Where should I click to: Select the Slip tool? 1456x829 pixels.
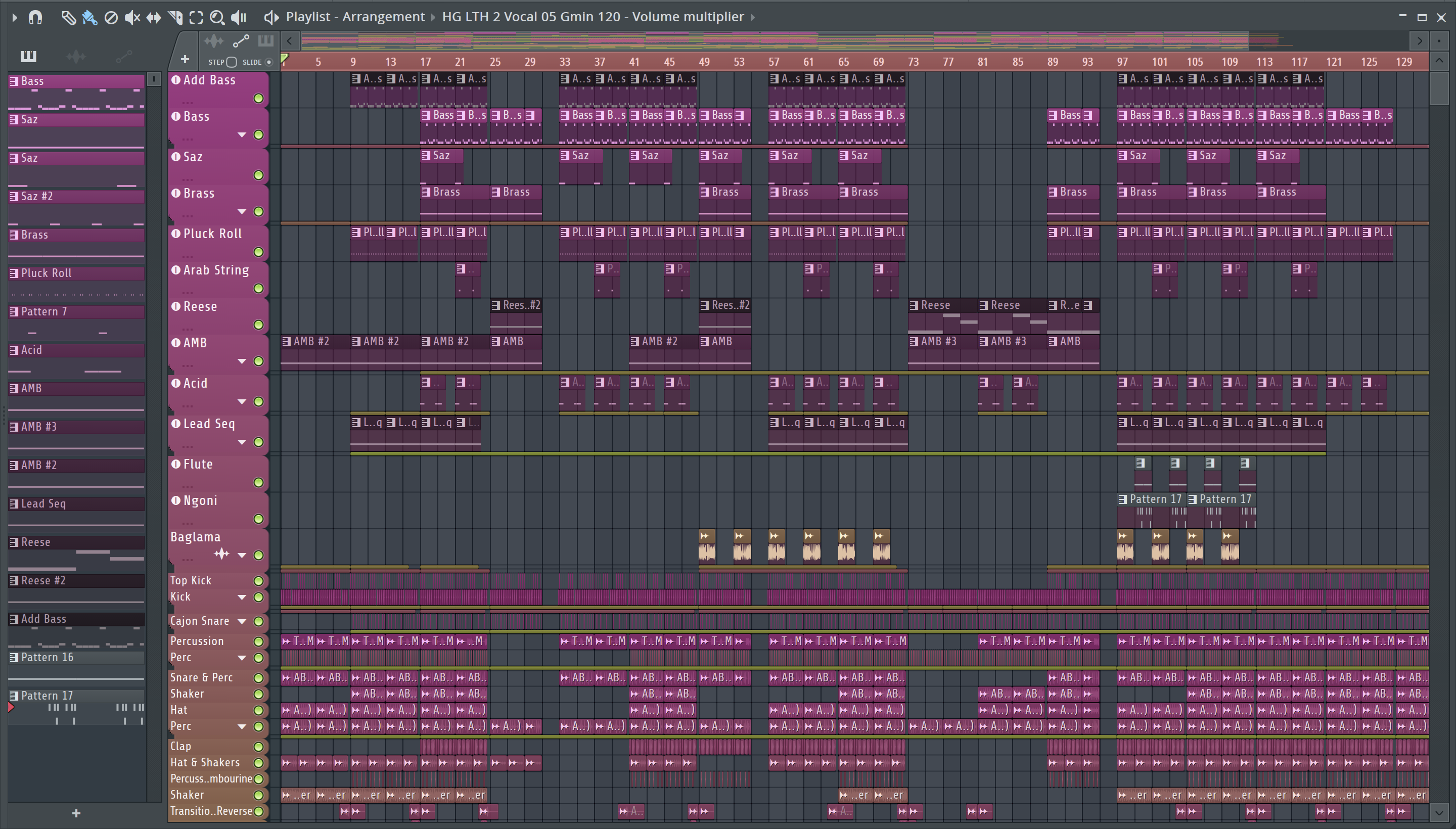(153, 17)
